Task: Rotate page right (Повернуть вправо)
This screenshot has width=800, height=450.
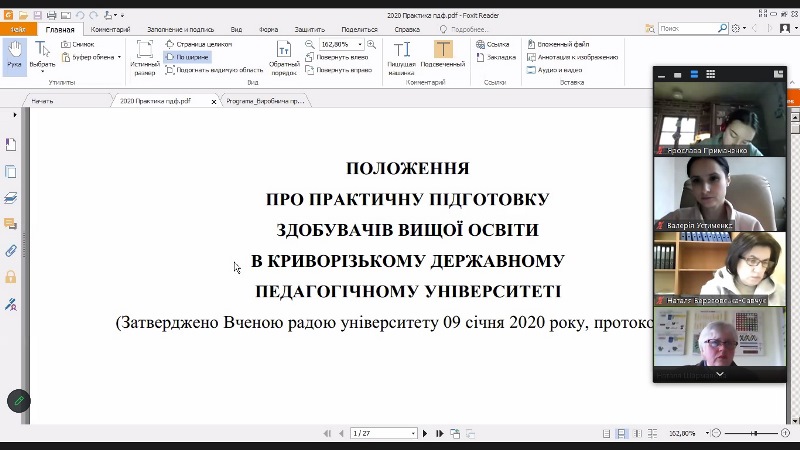Action: pos(339,70)
